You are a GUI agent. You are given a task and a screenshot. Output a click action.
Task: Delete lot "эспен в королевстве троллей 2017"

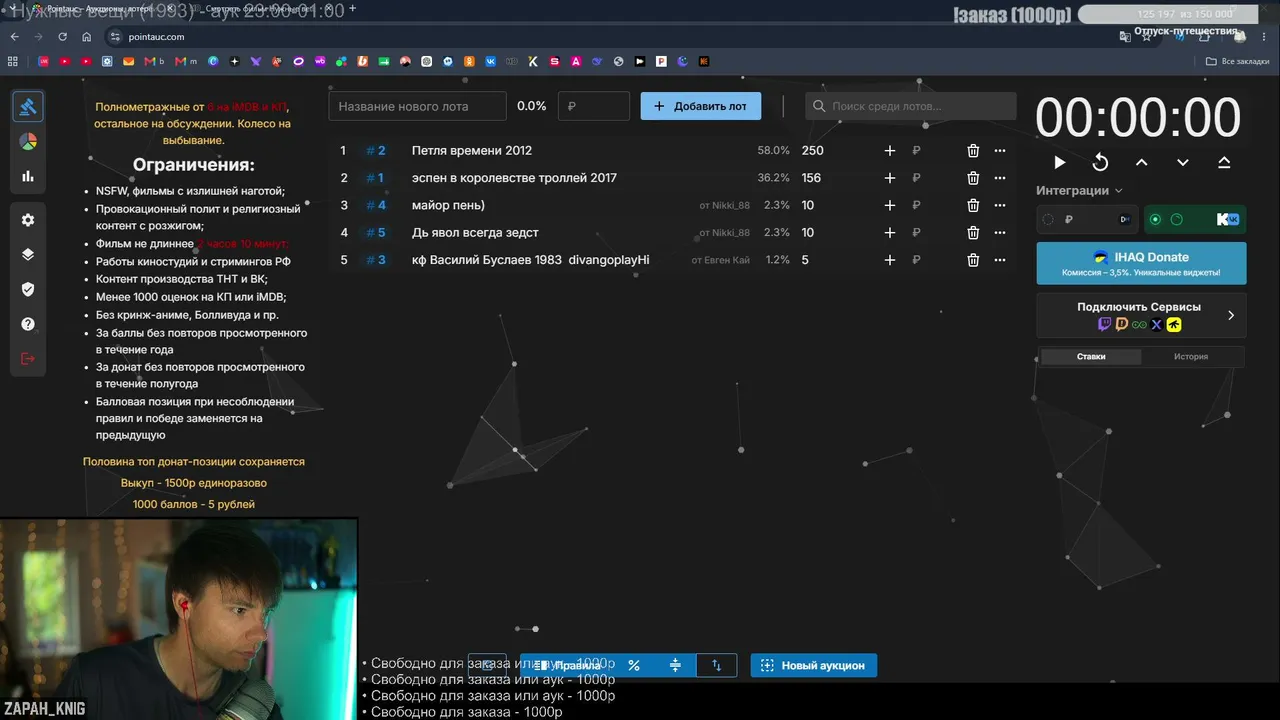[973, 178]
